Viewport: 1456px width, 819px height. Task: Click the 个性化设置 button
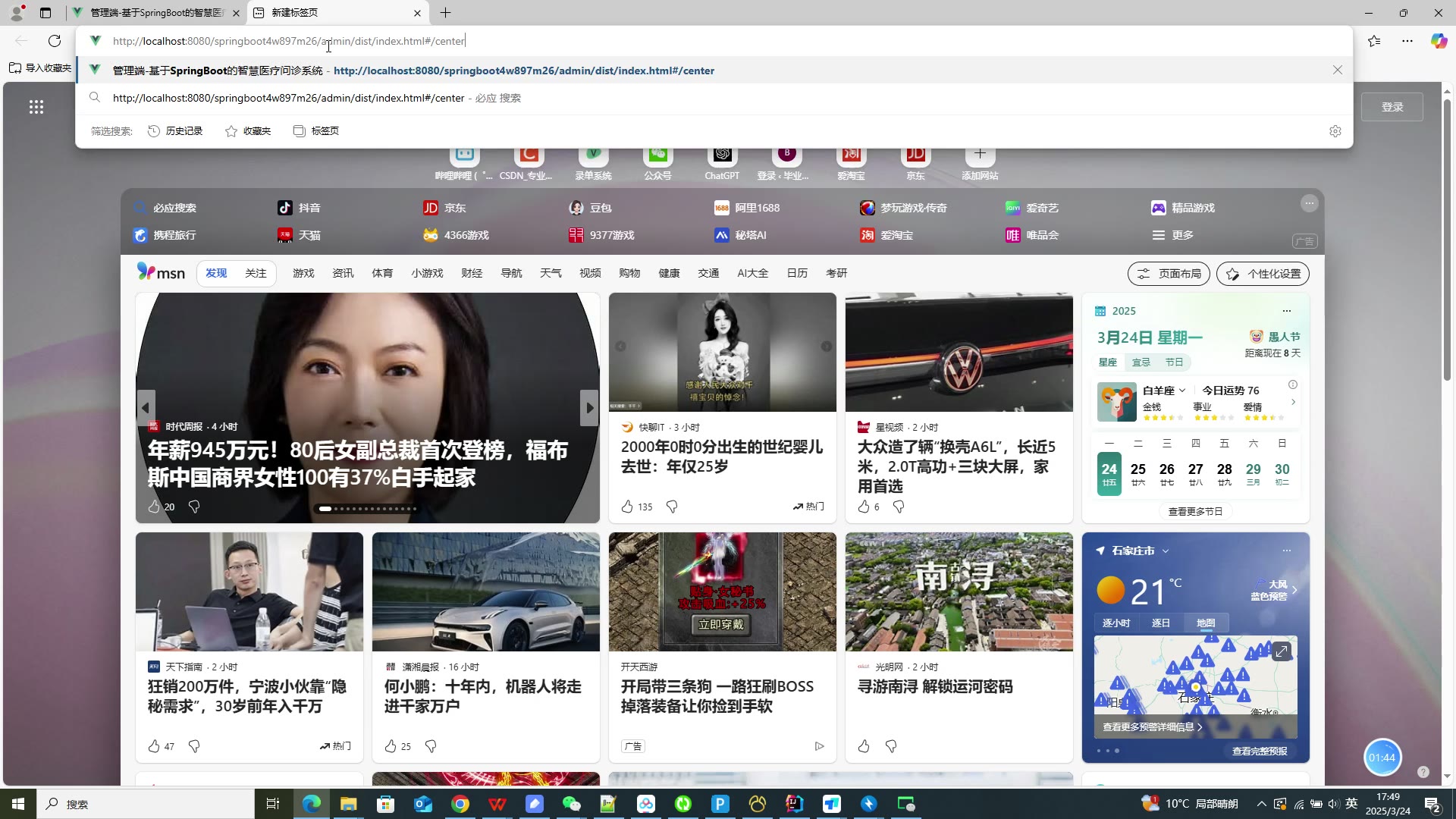[x=1263, y=274]
